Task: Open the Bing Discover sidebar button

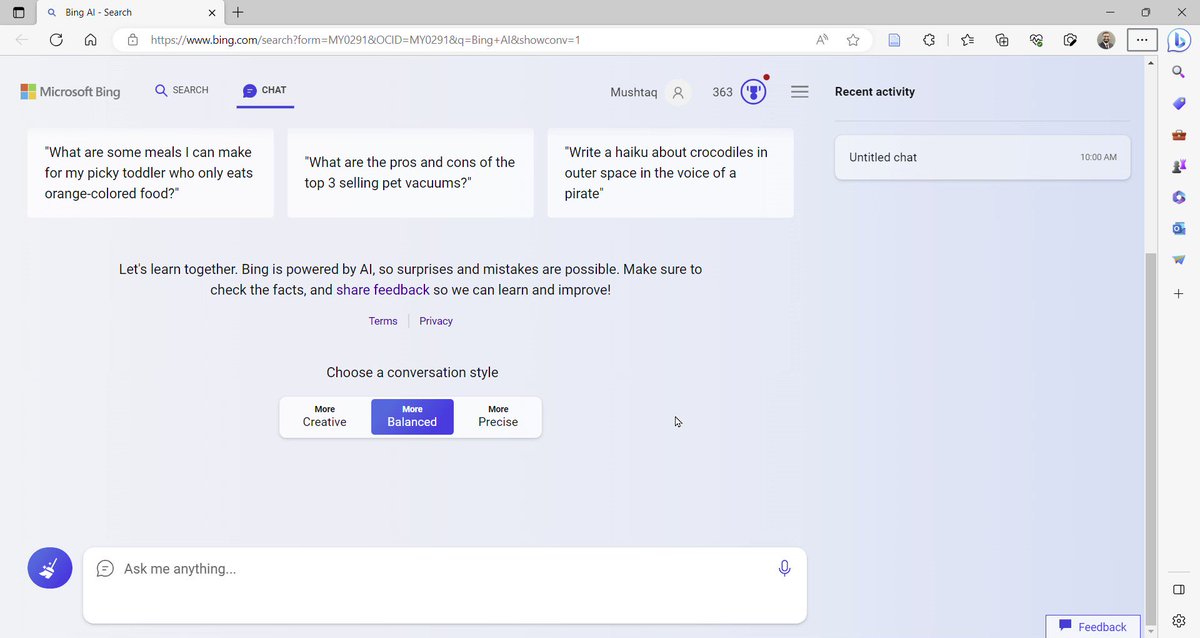Action: coord(1178,40)
